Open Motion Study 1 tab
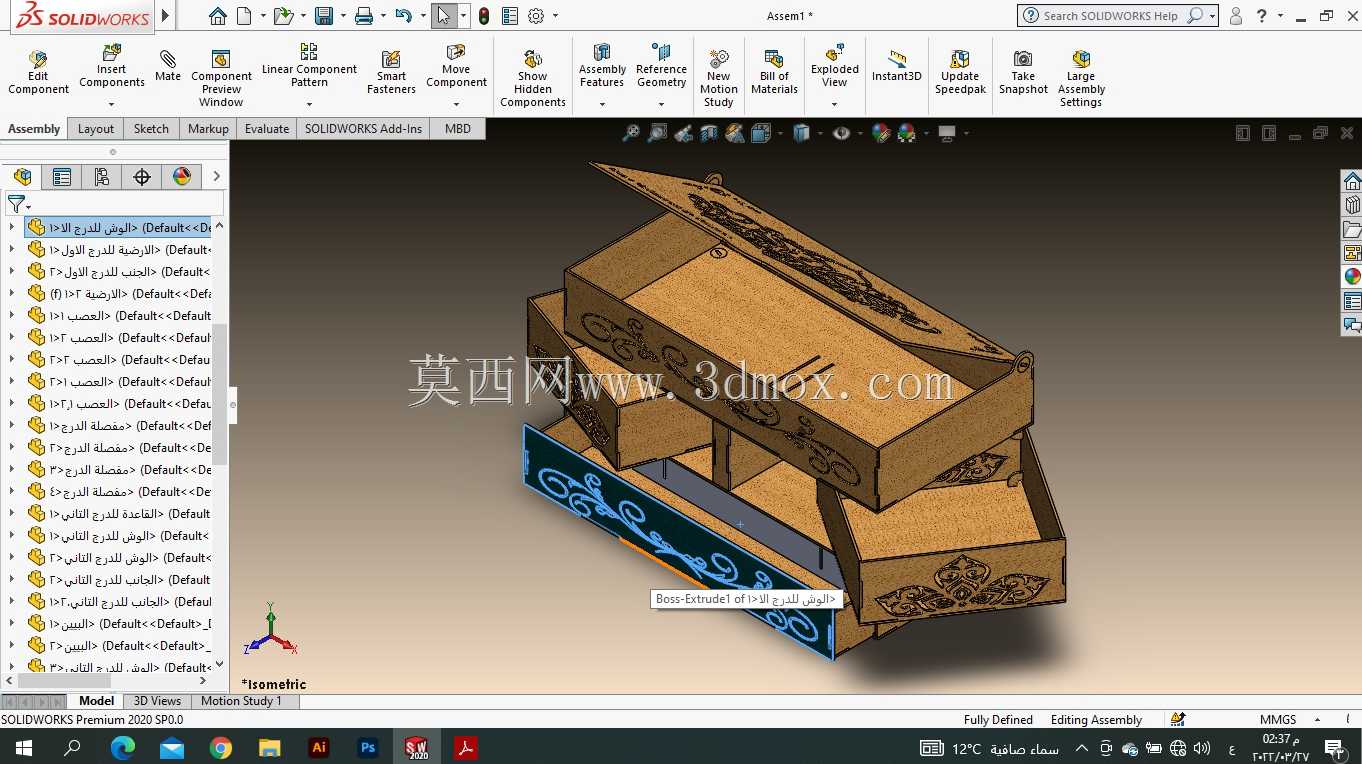The height and width of the screenshot is (764, 1362). pyautogui.click(x=241, y=701)
